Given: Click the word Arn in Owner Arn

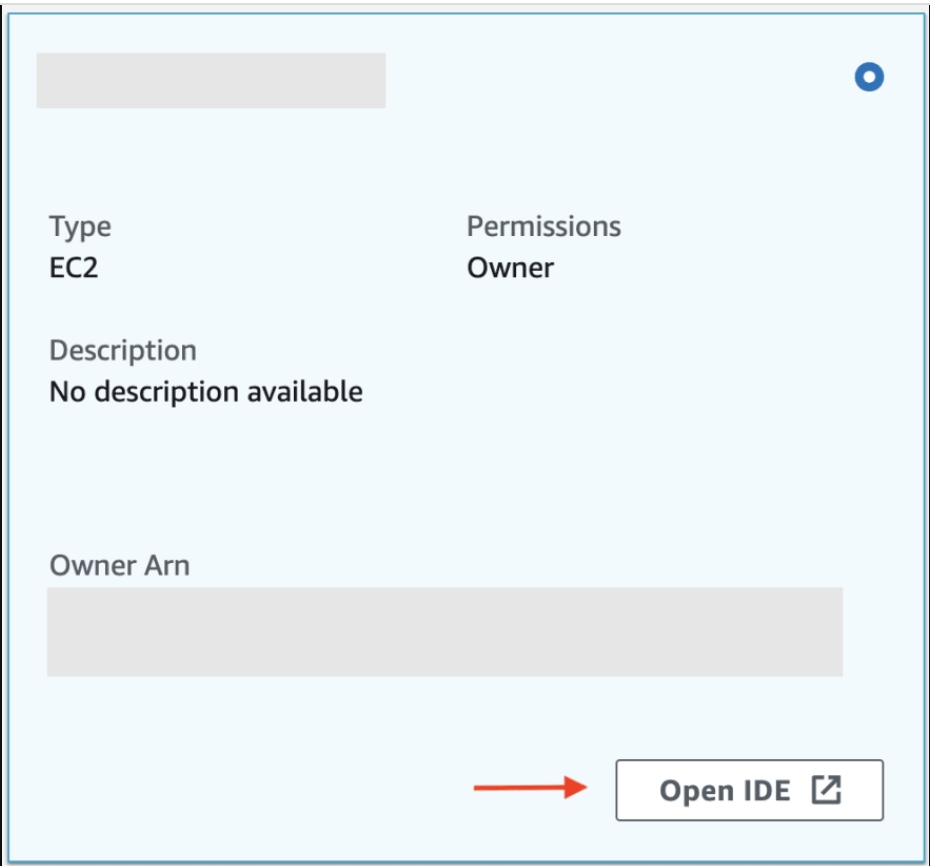Looking at the screenshot, I should (x=166, y=565).
